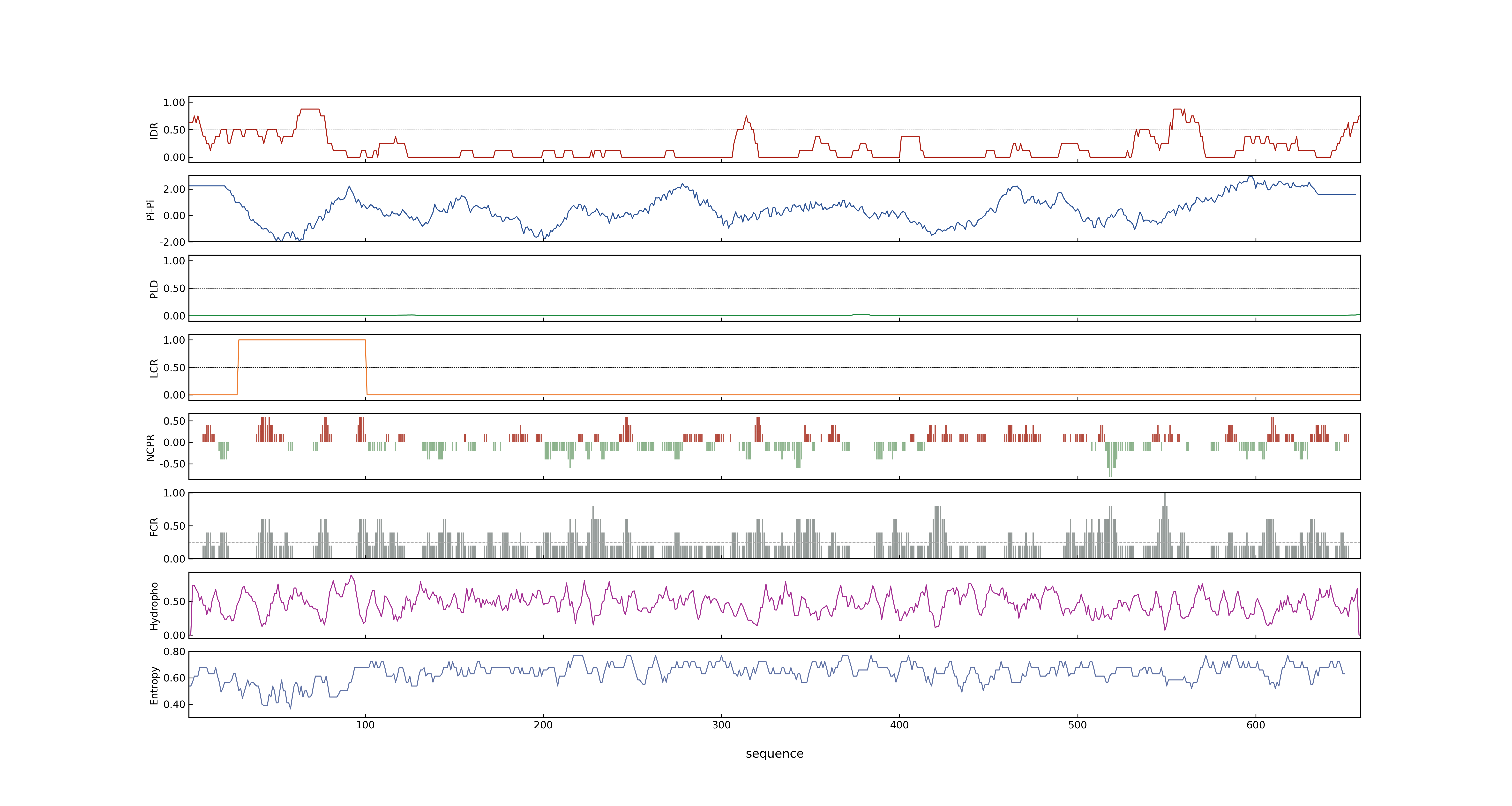The width and height of the screenshot is (1512, 806).
Task: Click the "-2.00" tick of the Pi-Pi panel
Action: (x=172, y=242)
